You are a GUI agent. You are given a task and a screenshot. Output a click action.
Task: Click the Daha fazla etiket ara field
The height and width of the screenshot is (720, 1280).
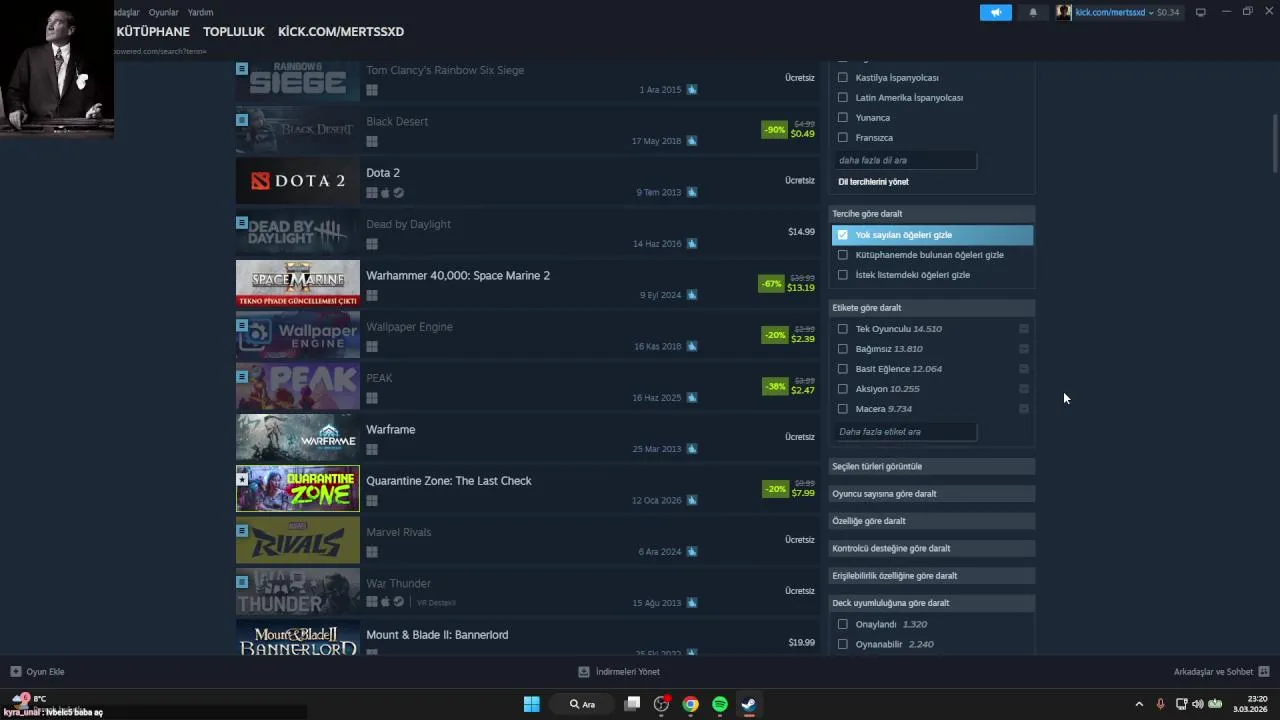coord(905,432)
